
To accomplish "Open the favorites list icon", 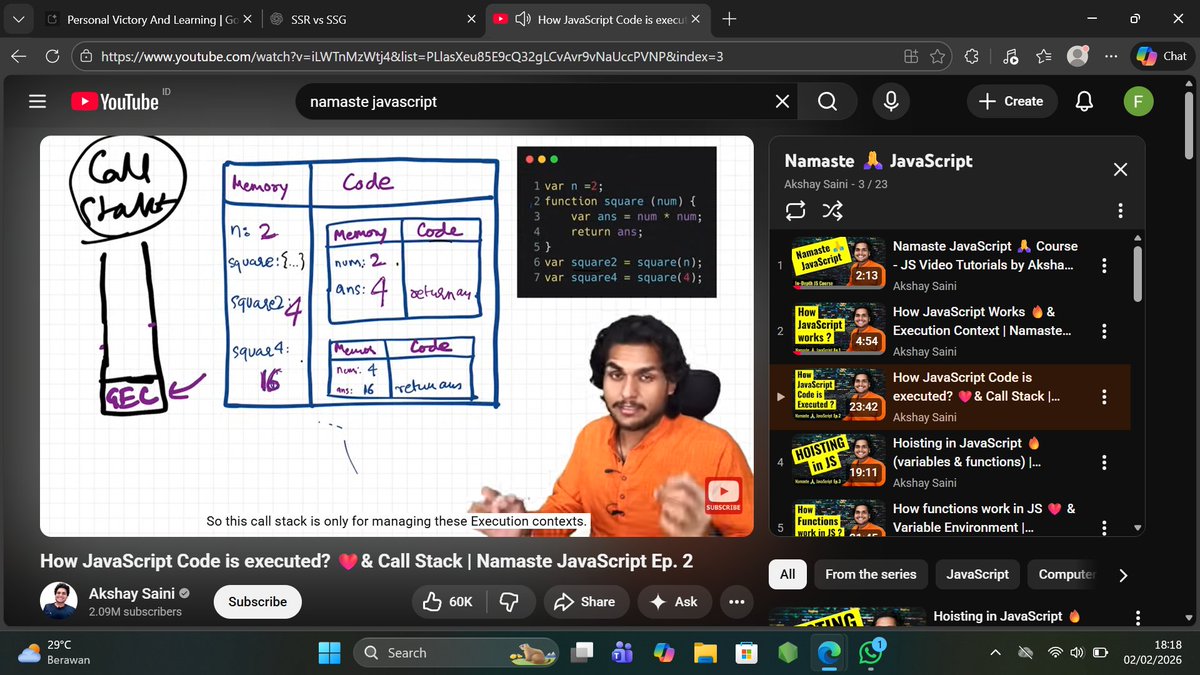I will coord(1045,57).
